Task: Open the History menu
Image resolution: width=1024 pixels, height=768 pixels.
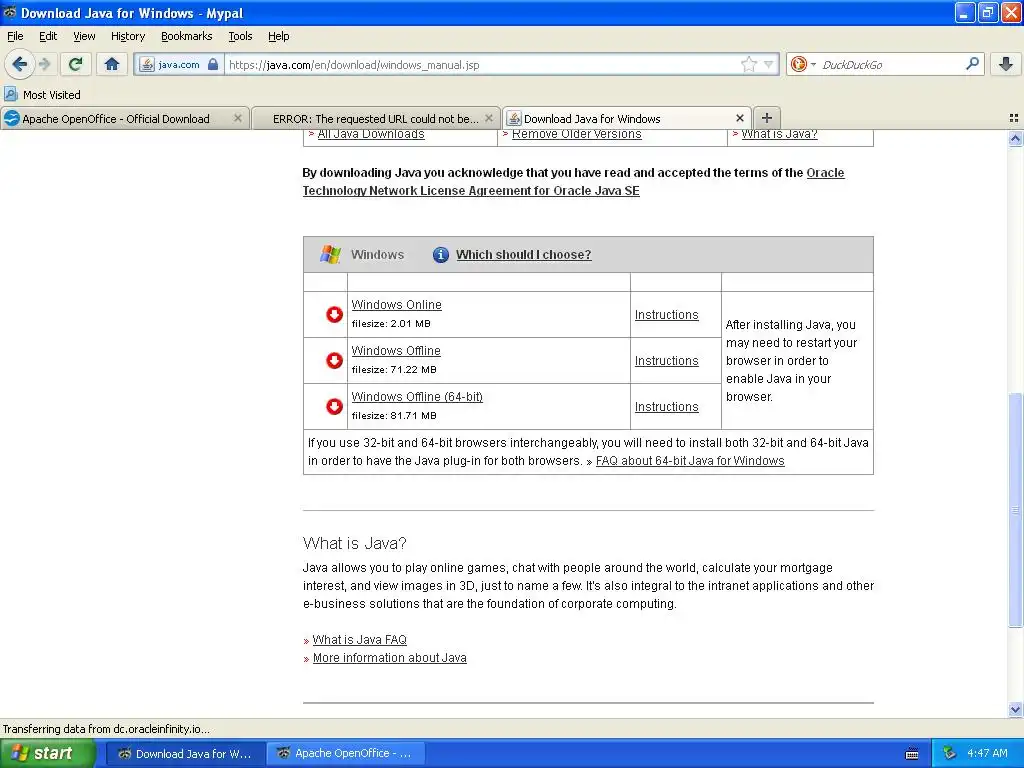Action: pos(128,36)
